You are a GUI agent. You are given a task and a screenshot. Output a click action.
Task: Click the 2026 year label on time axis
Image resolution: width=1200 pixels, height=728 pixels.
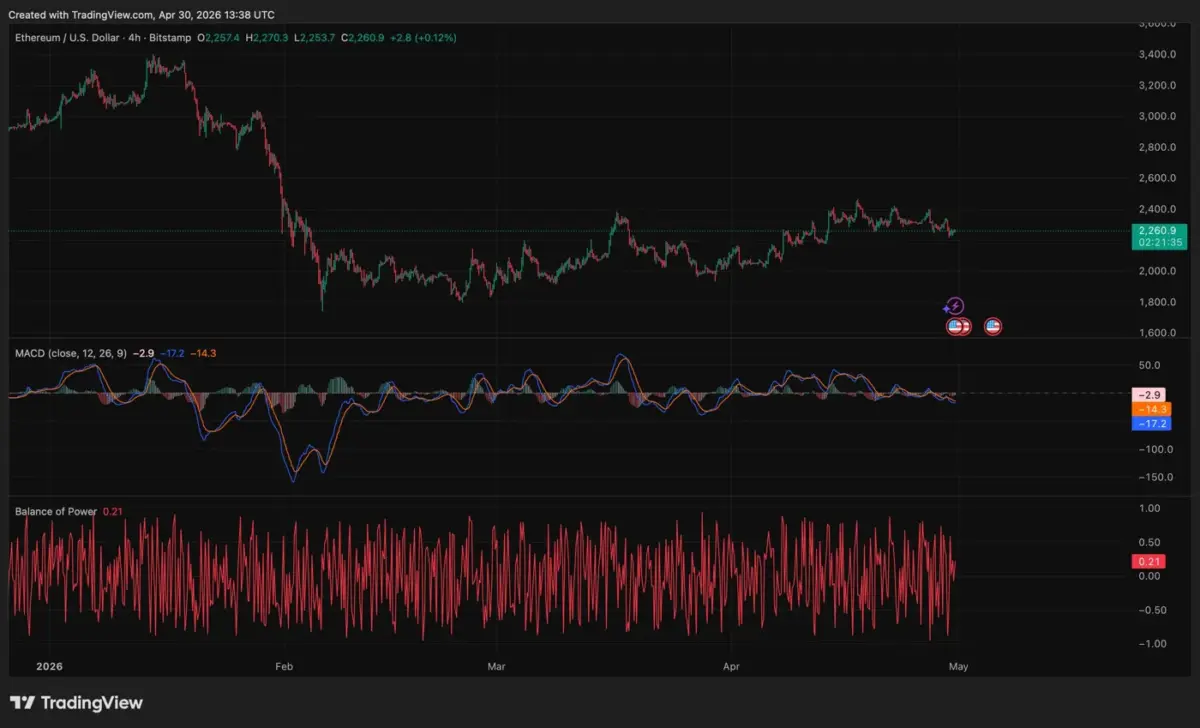(x=48, y=665)
